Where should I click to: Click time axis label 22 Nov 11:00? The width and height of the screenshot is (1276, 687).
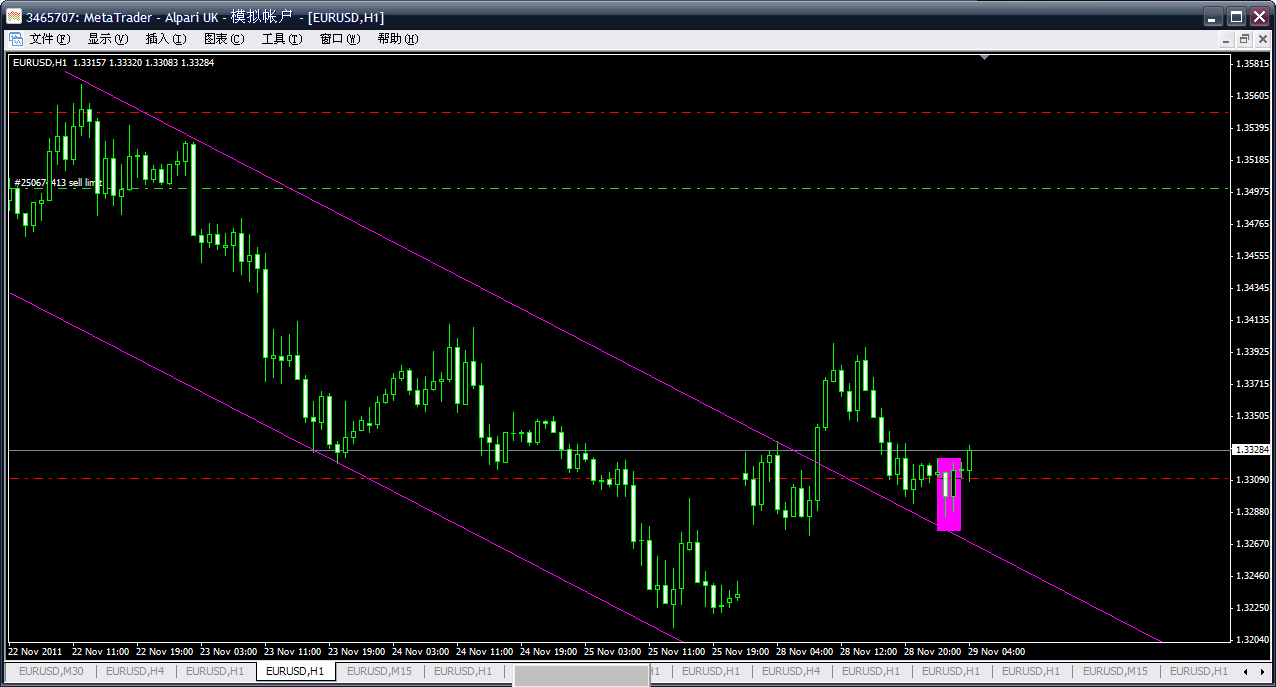click(100, 651)
